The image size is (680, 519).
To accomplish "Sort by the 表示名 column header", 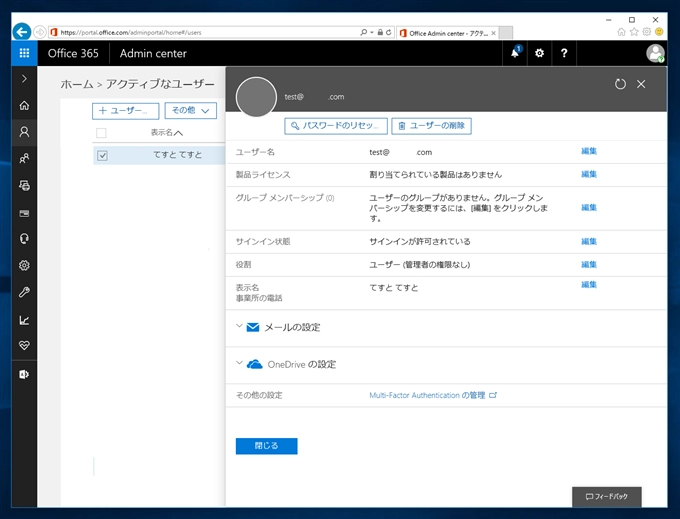I will [167, 133].
